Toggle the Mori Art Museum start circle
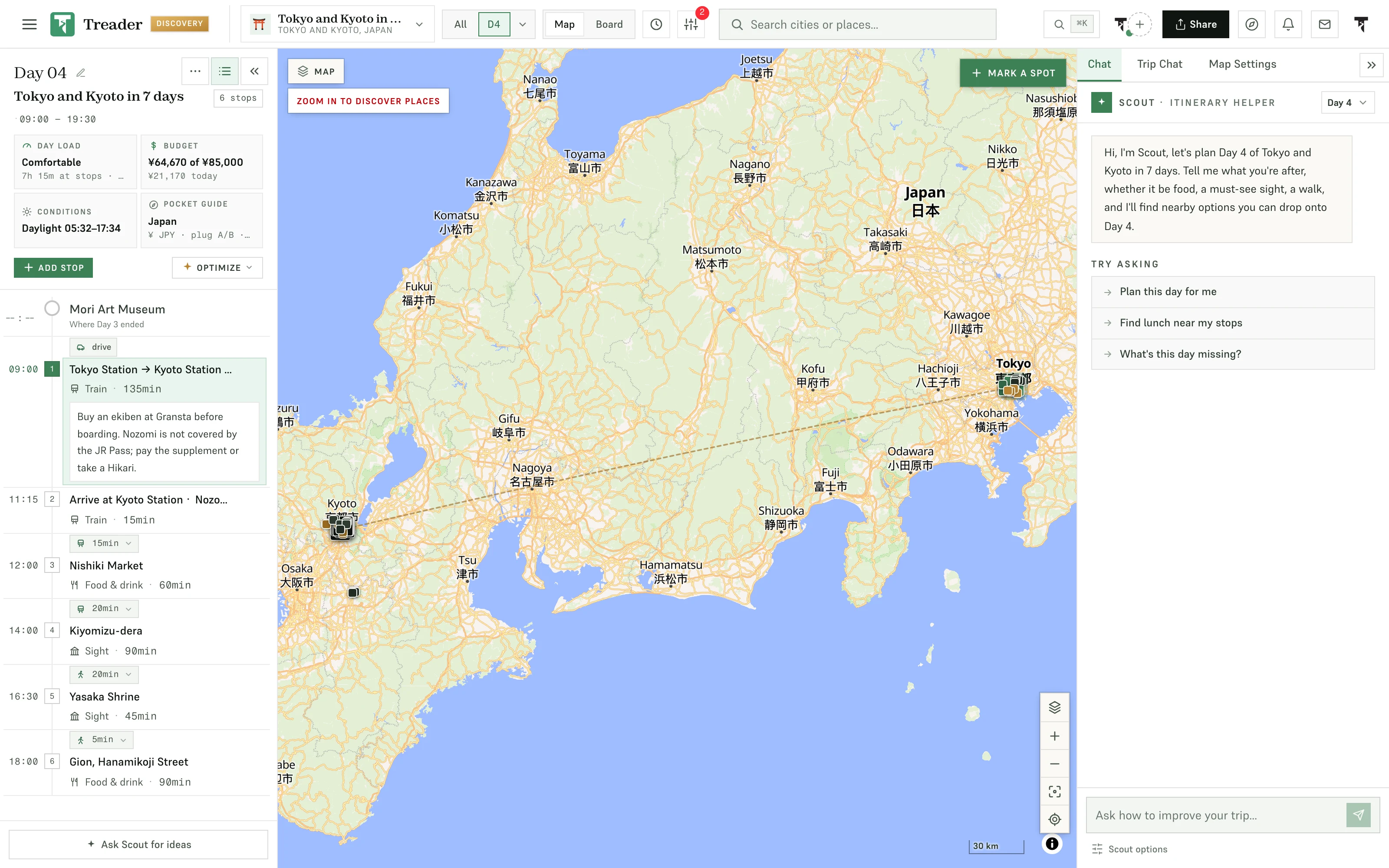Image resolution: width=1389 pixels, height=868 pixels. point(52,308)
